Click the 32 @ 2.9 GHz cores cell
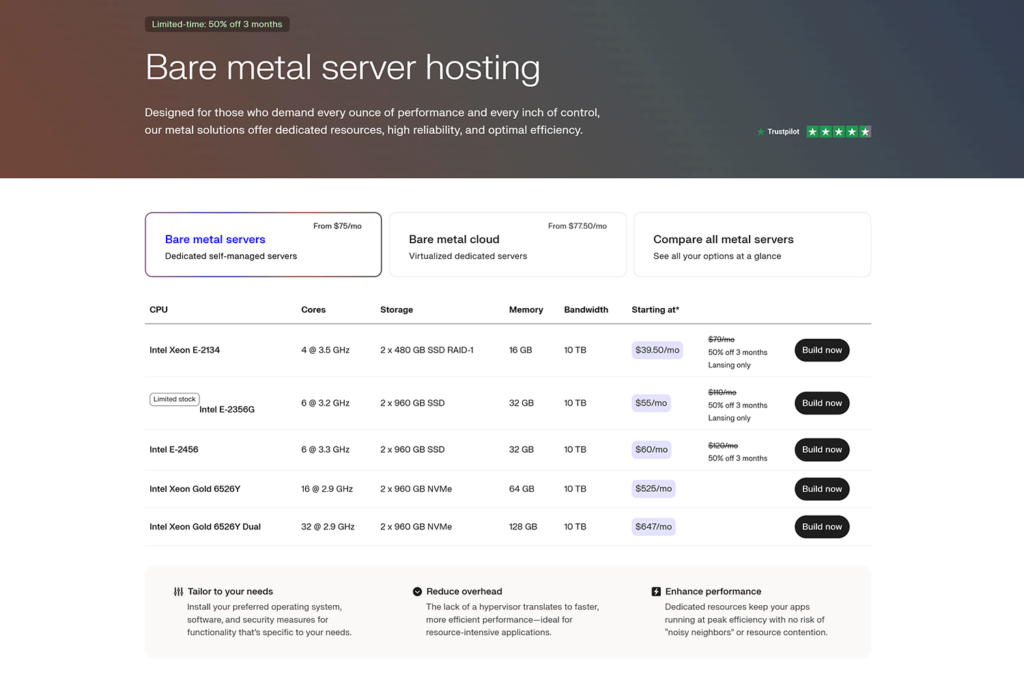 coord(328,526)
